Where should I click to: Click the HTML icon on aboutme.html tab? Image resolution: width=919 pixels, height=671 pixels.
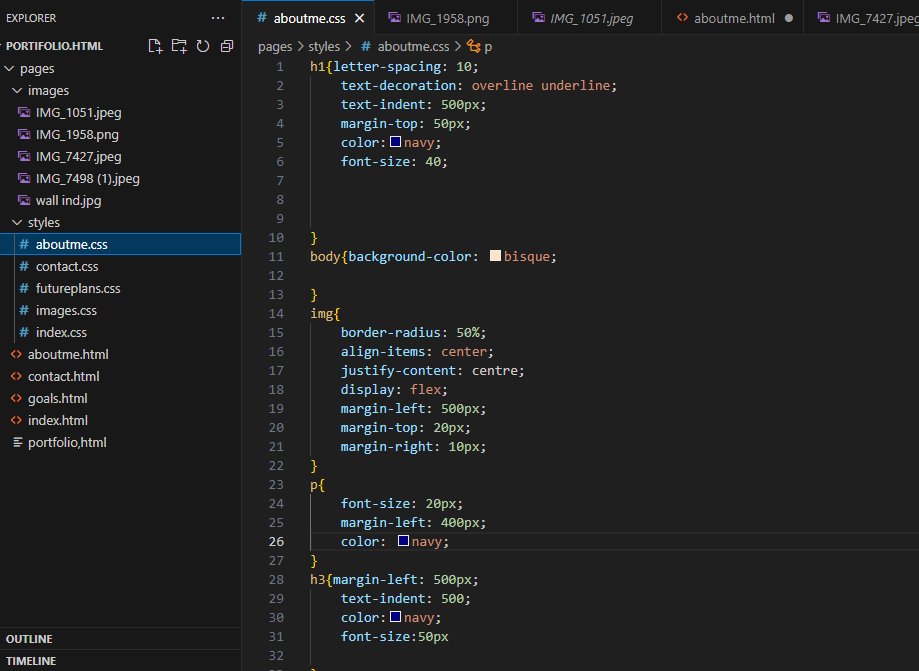point(682,18)
